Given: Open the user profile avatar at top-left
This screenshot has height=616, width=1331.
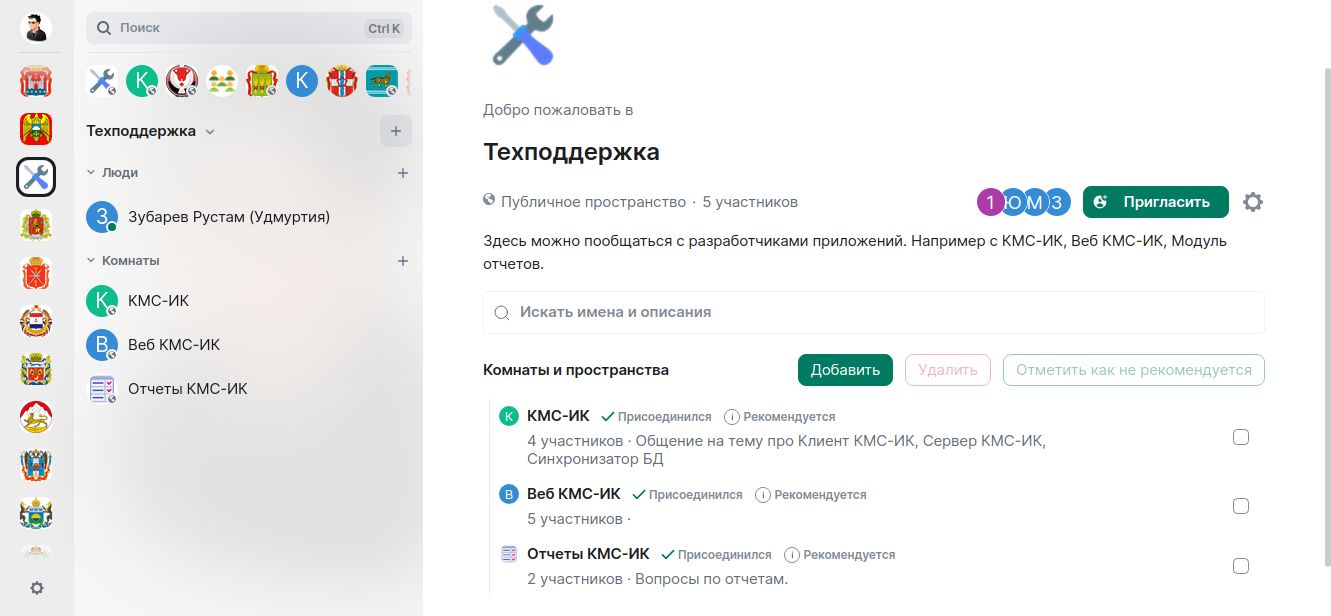Looking at the screenshot, I should pyautogui.click(x=37, y=28).
